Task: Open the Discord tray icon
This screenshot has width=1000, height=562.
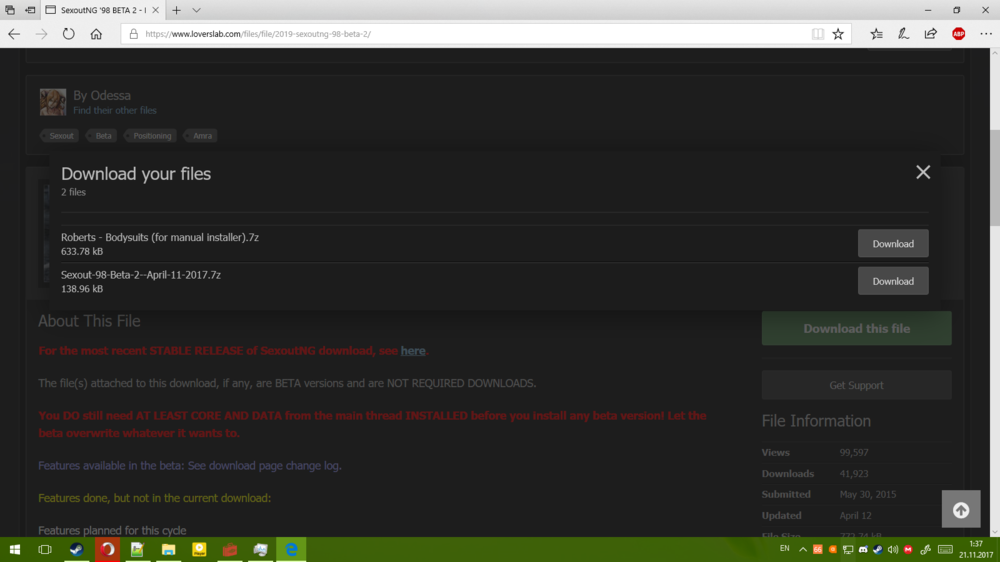Action: [863, 549]
